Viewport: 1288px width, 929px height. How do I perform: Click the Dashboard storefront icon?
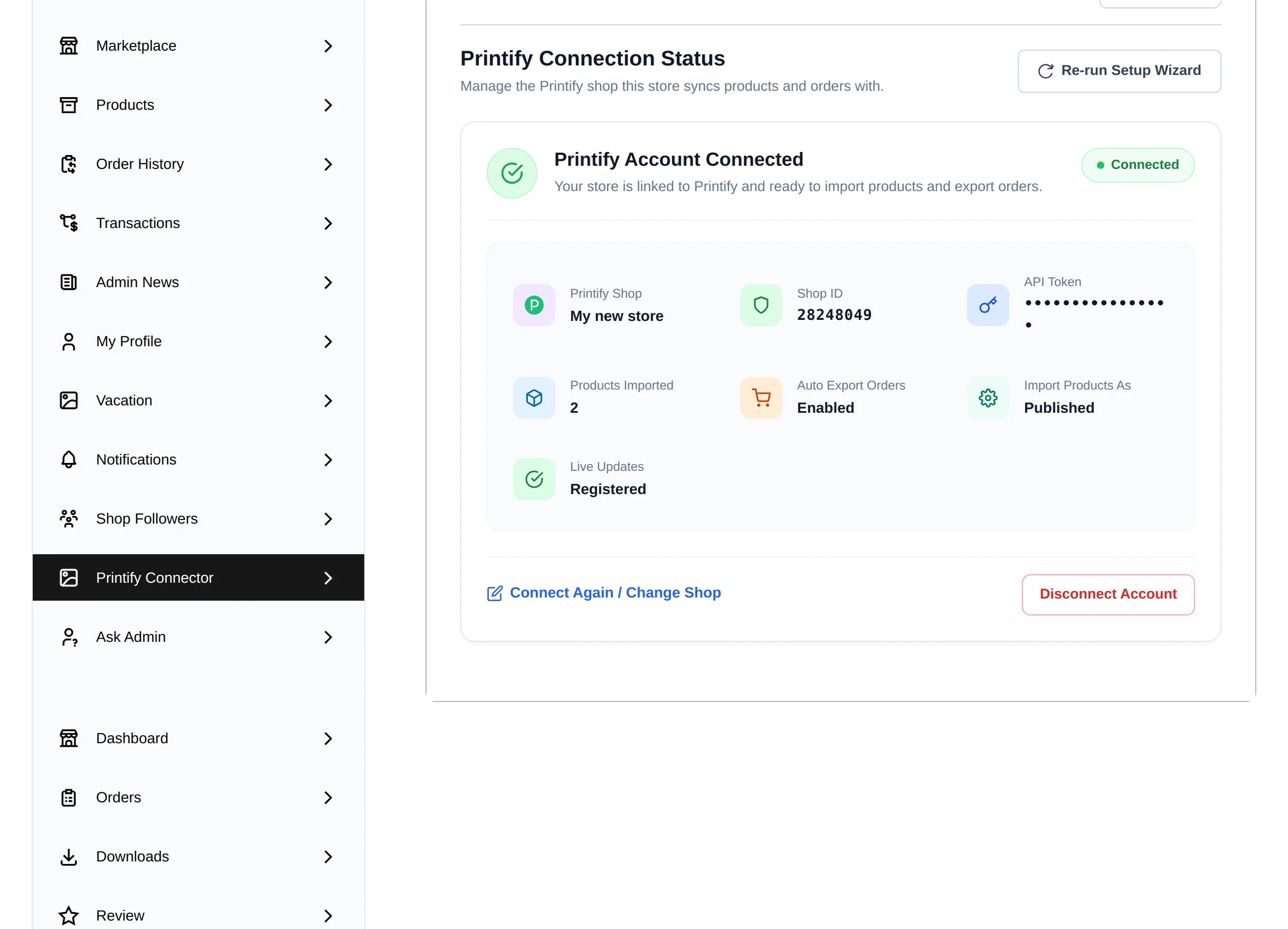coord(69,738)
